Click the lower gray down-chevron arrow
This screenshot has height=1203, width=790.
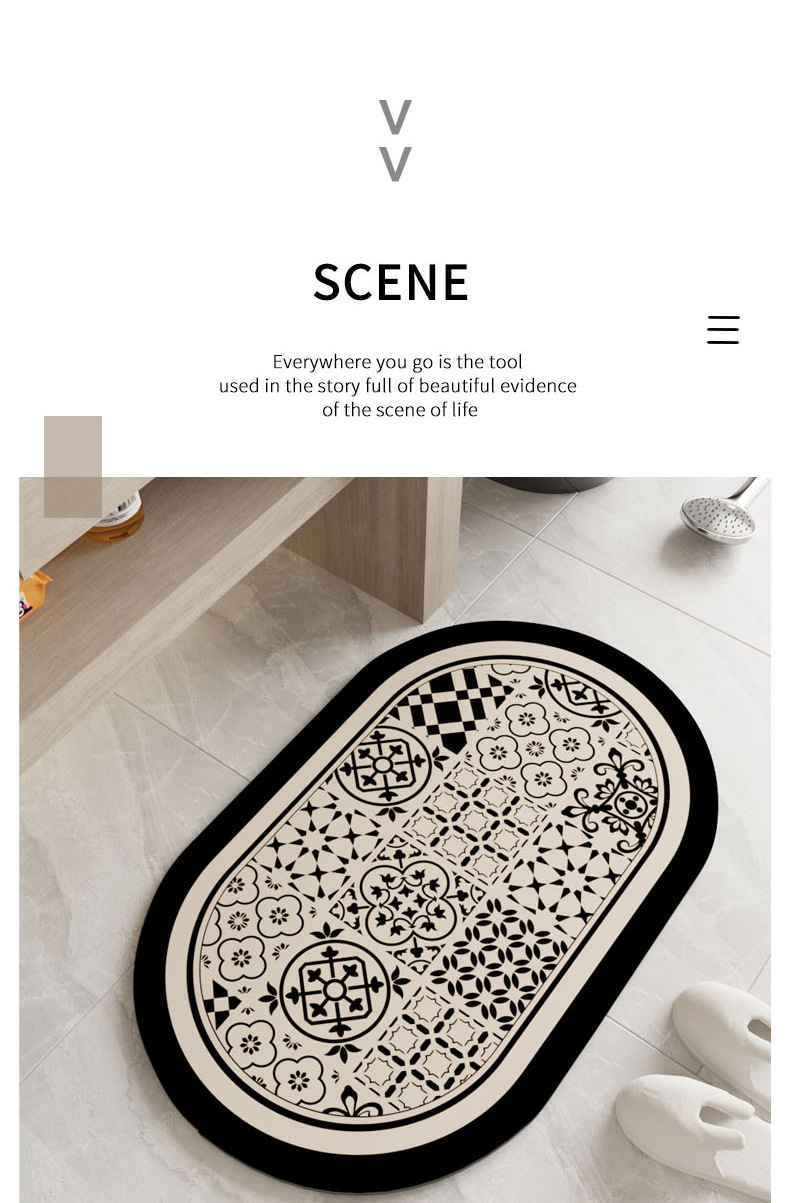395,164
